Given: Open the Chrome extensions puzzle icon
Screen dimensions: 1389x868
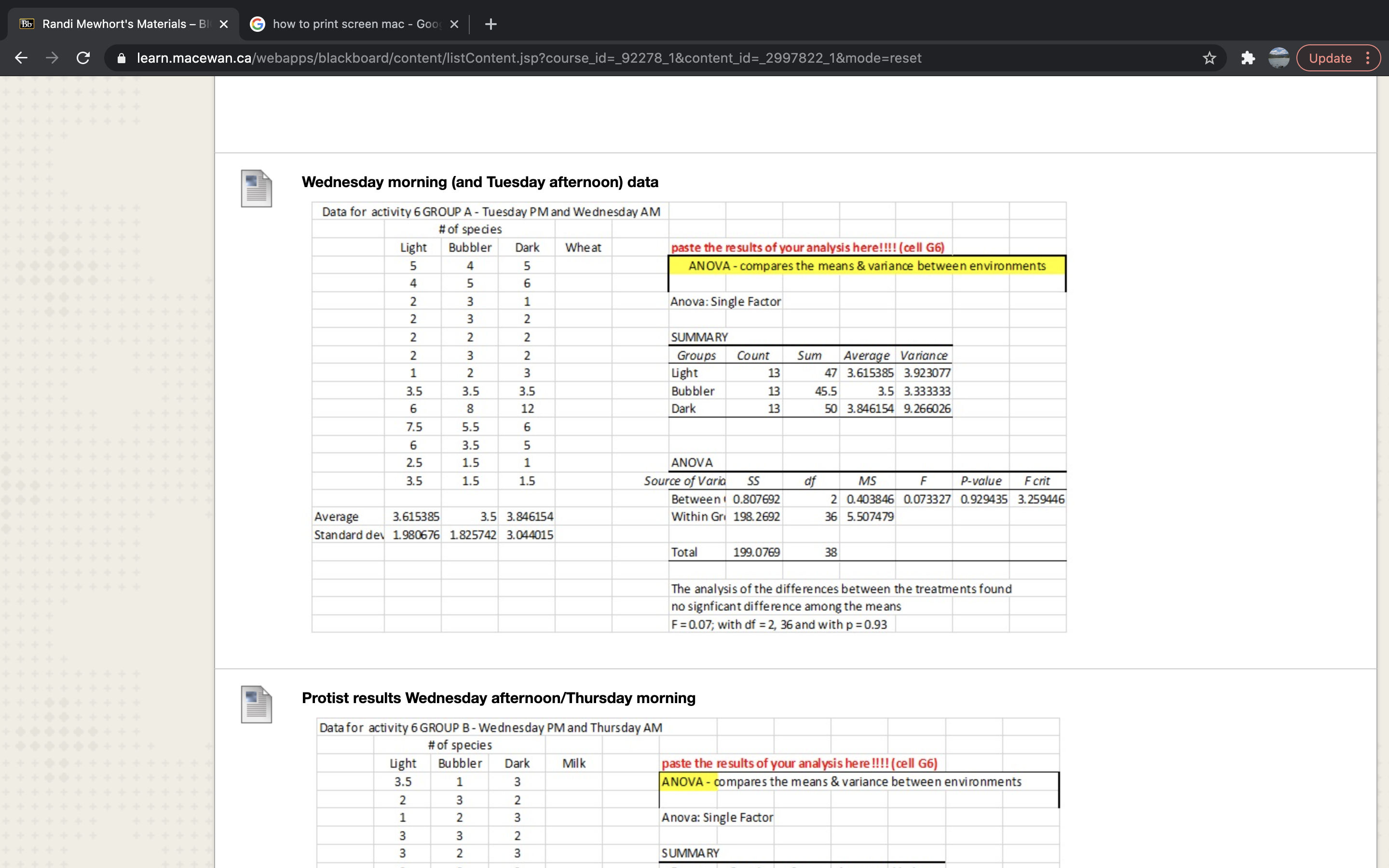Looking at the screenshot, I should tap(1247, 58).
